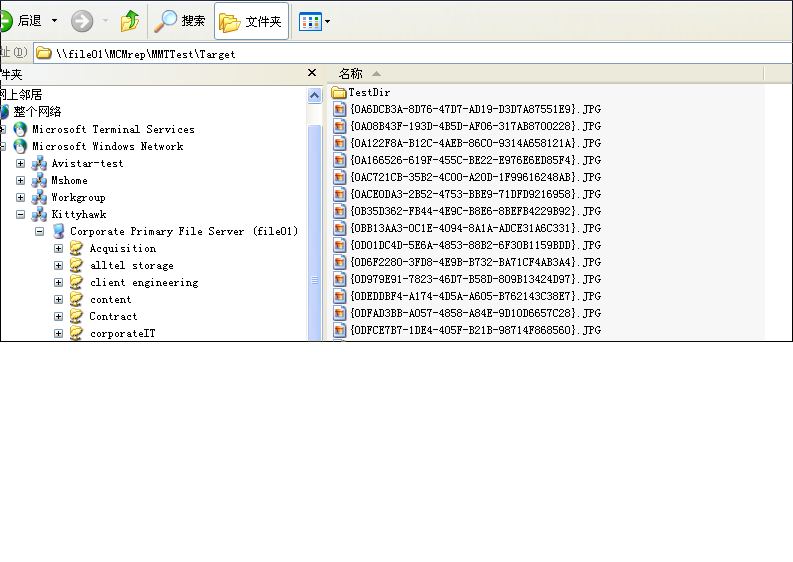Collapse Corporate Primary File Server node
Screen dimensions: 793x562
click(x=39, y=232)
